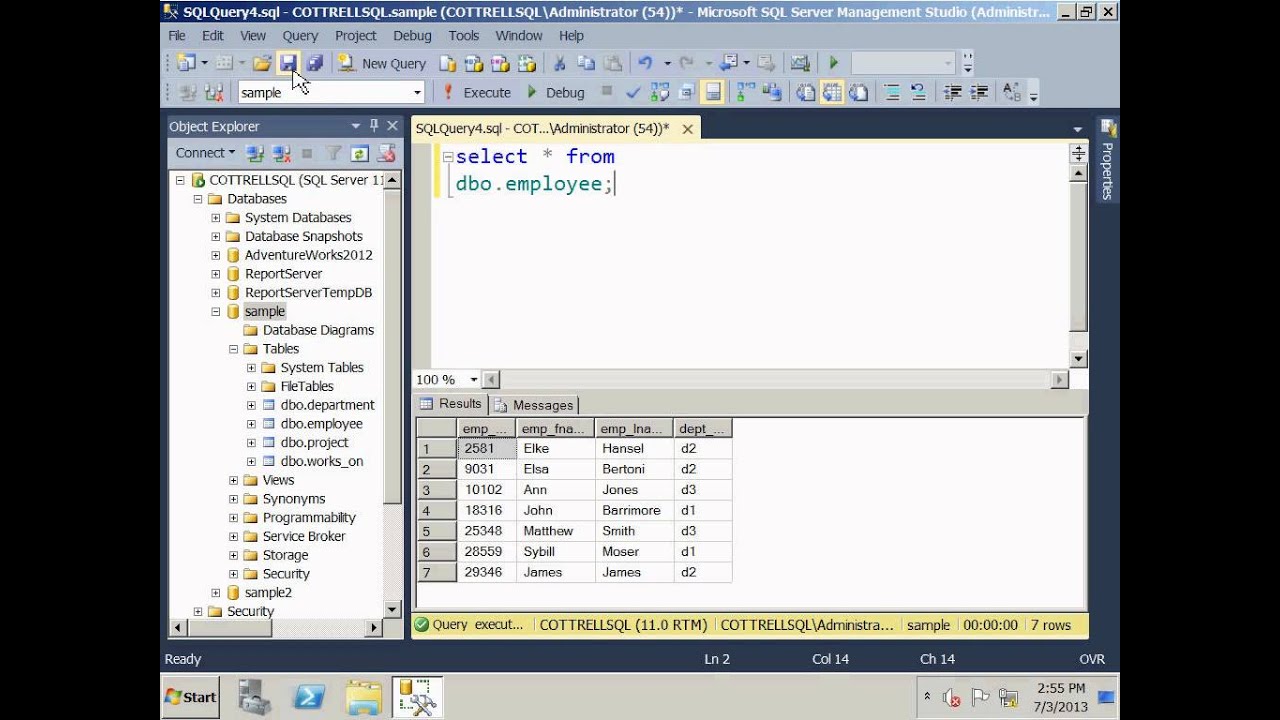The image size is (1280, 720).
Task: Pin the Object Explorer with auto-hide icon
Action: pyautogui.click(x=374, y=126)
